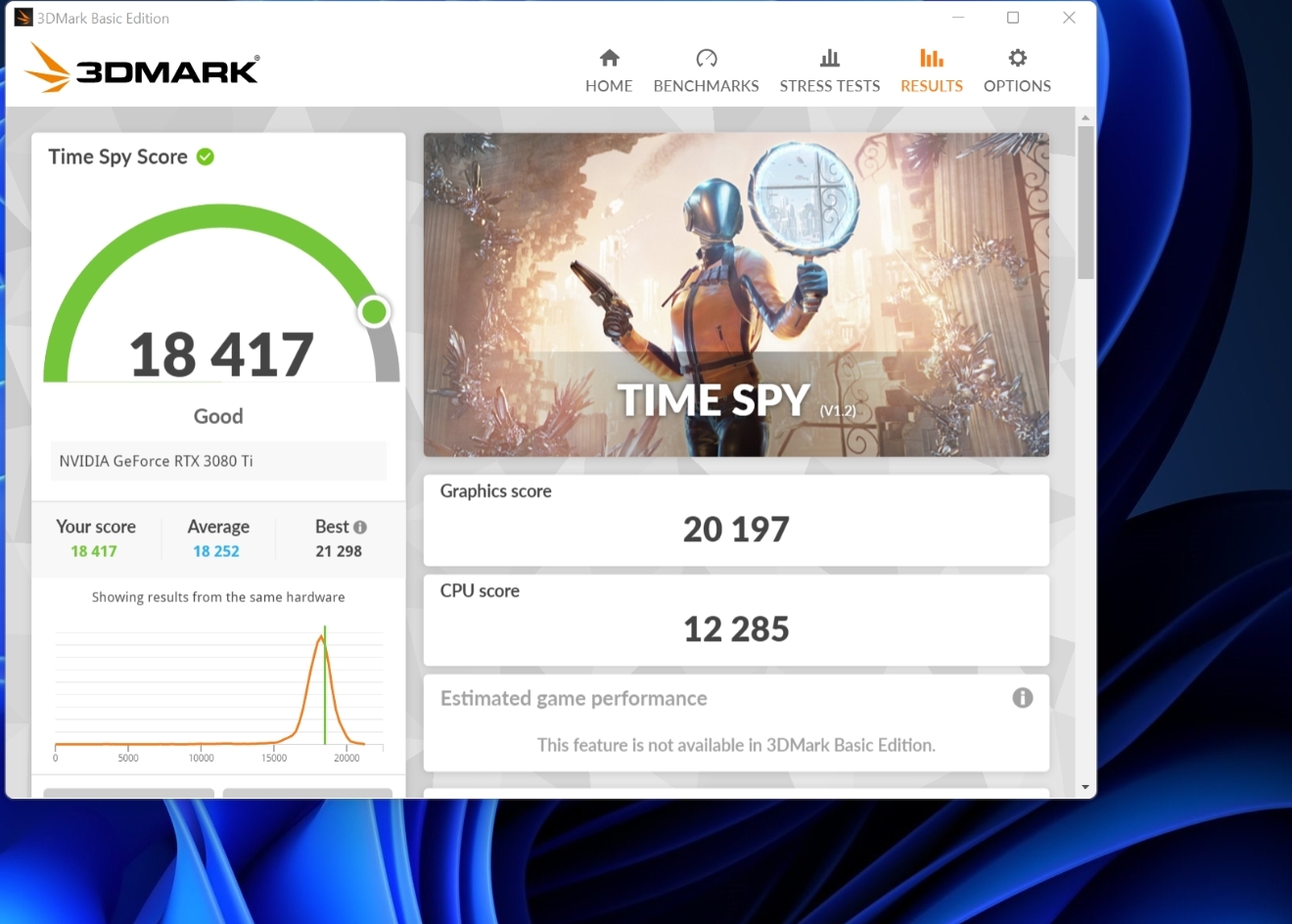1292x924 pixels.
Task: Click the Best score 21 298
Action: pyautogui.click(x=339, y=551)
